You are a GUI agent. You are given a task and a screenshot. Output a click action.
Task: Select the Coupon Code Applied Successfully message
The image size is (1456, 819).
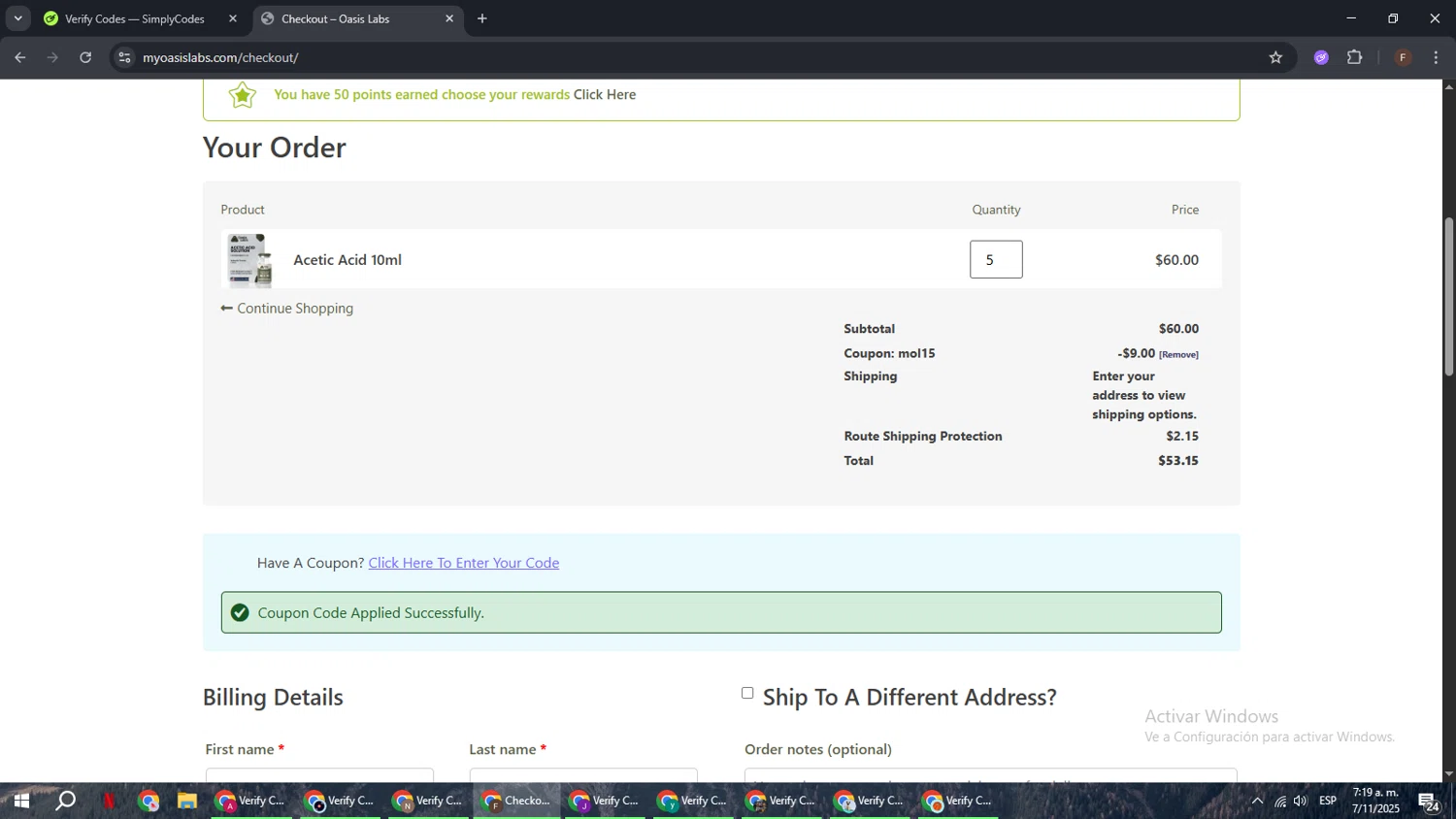pos(371,612)
